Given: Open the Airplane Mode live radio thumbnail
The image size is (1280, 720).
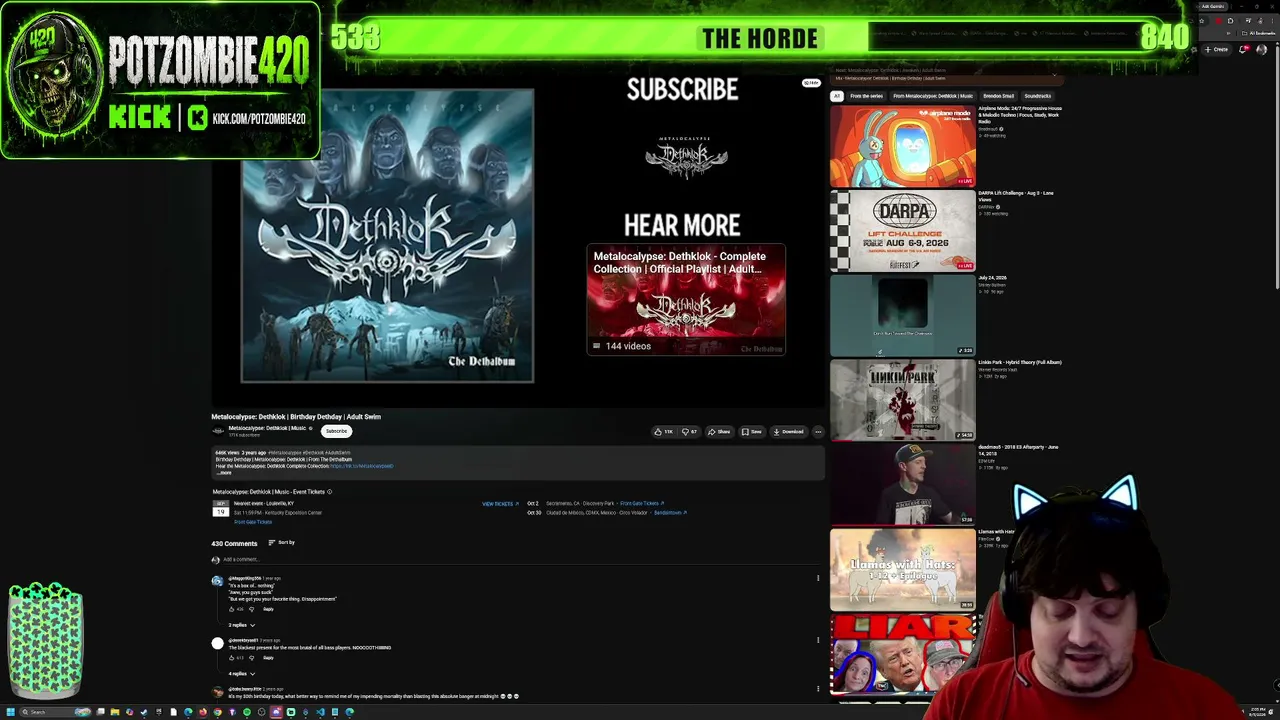Looking at the screenshot, I should tap(902, 146).
